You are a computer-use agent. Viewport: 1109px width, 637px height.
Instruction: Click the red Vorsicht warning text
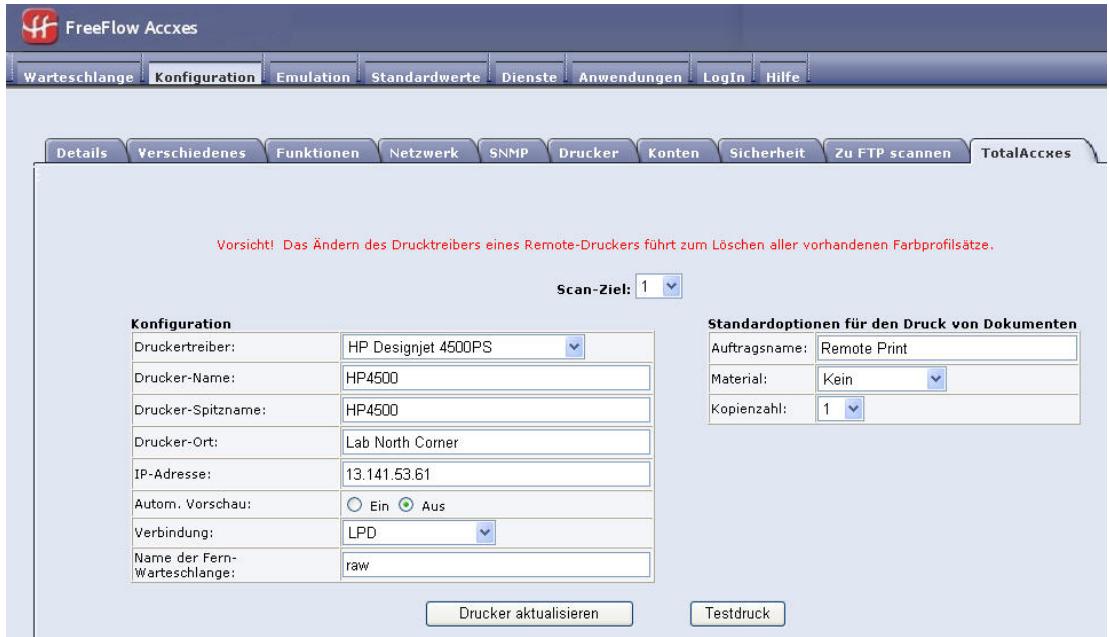[605, 245]
